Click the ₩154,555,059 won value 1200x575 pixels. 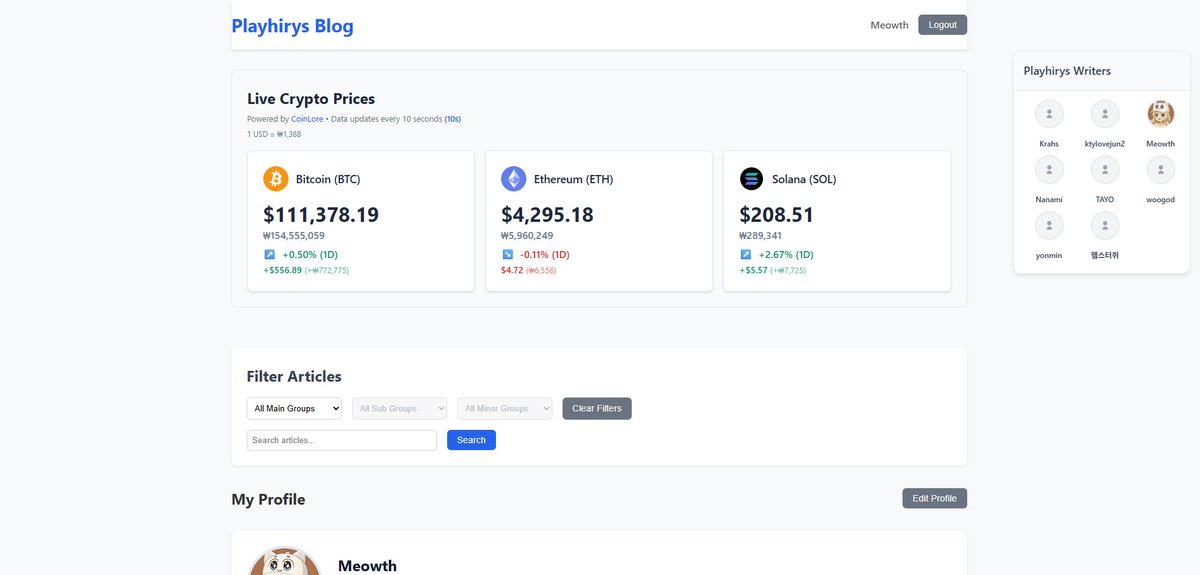294,236
